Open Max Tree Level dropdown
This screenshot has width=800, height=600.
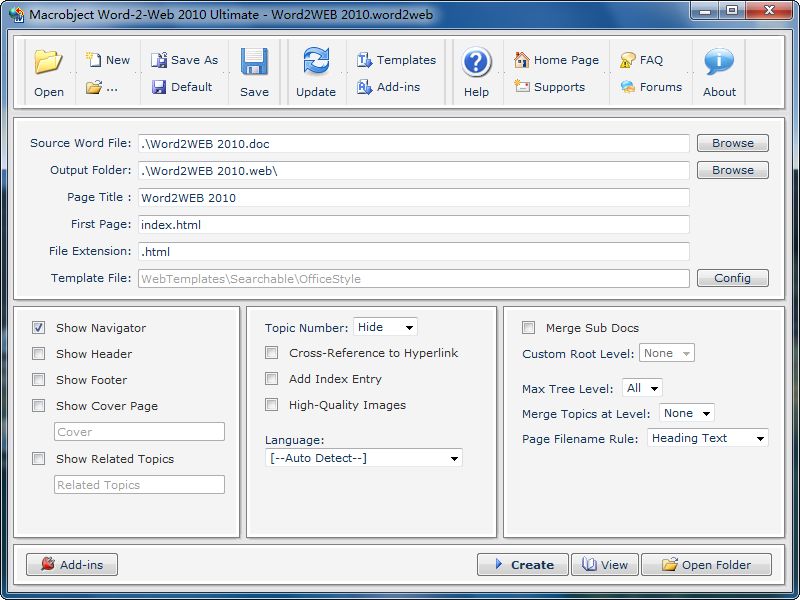point(642,388)
